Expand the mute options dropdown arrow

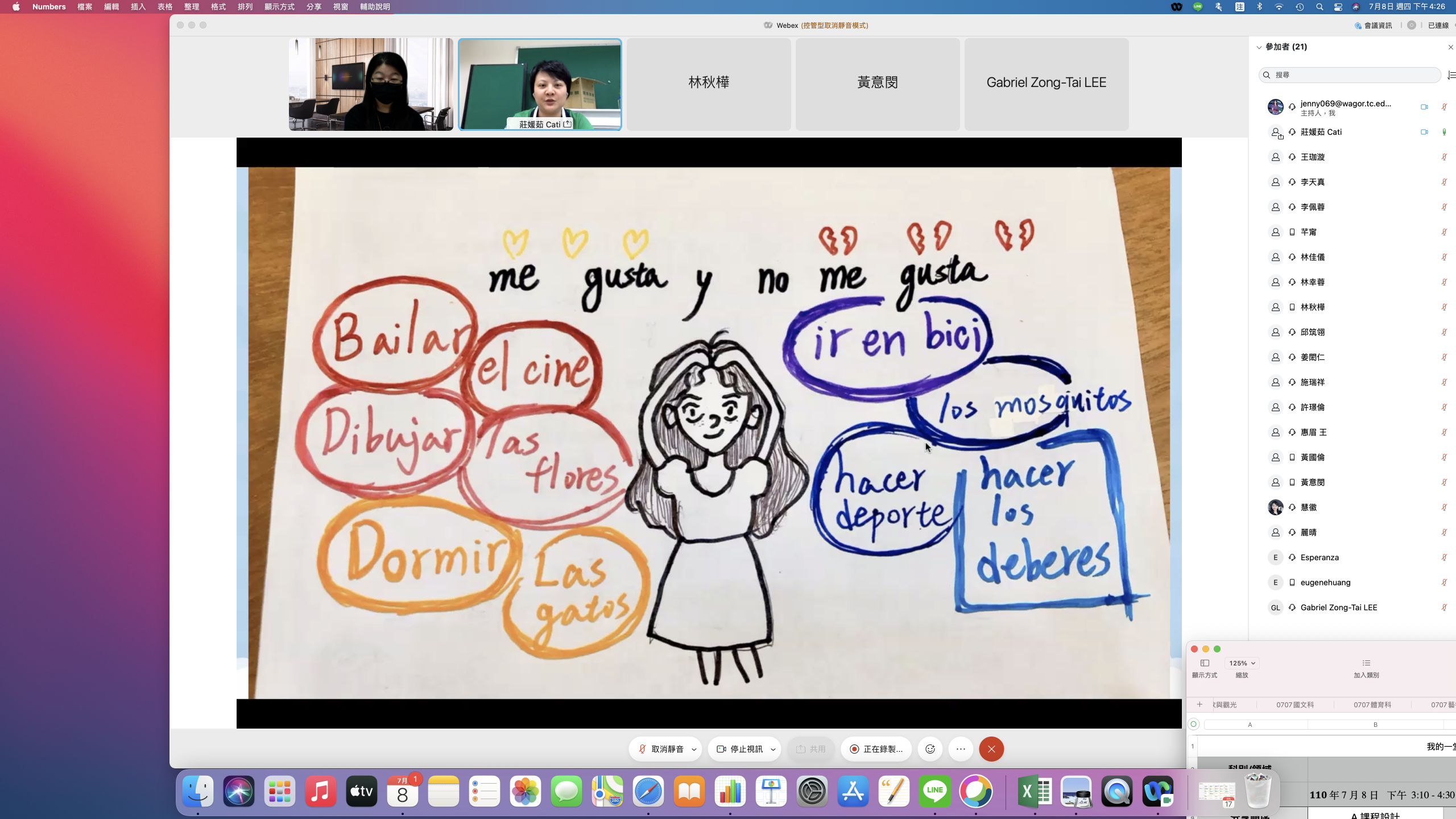(x=694, y=750)
